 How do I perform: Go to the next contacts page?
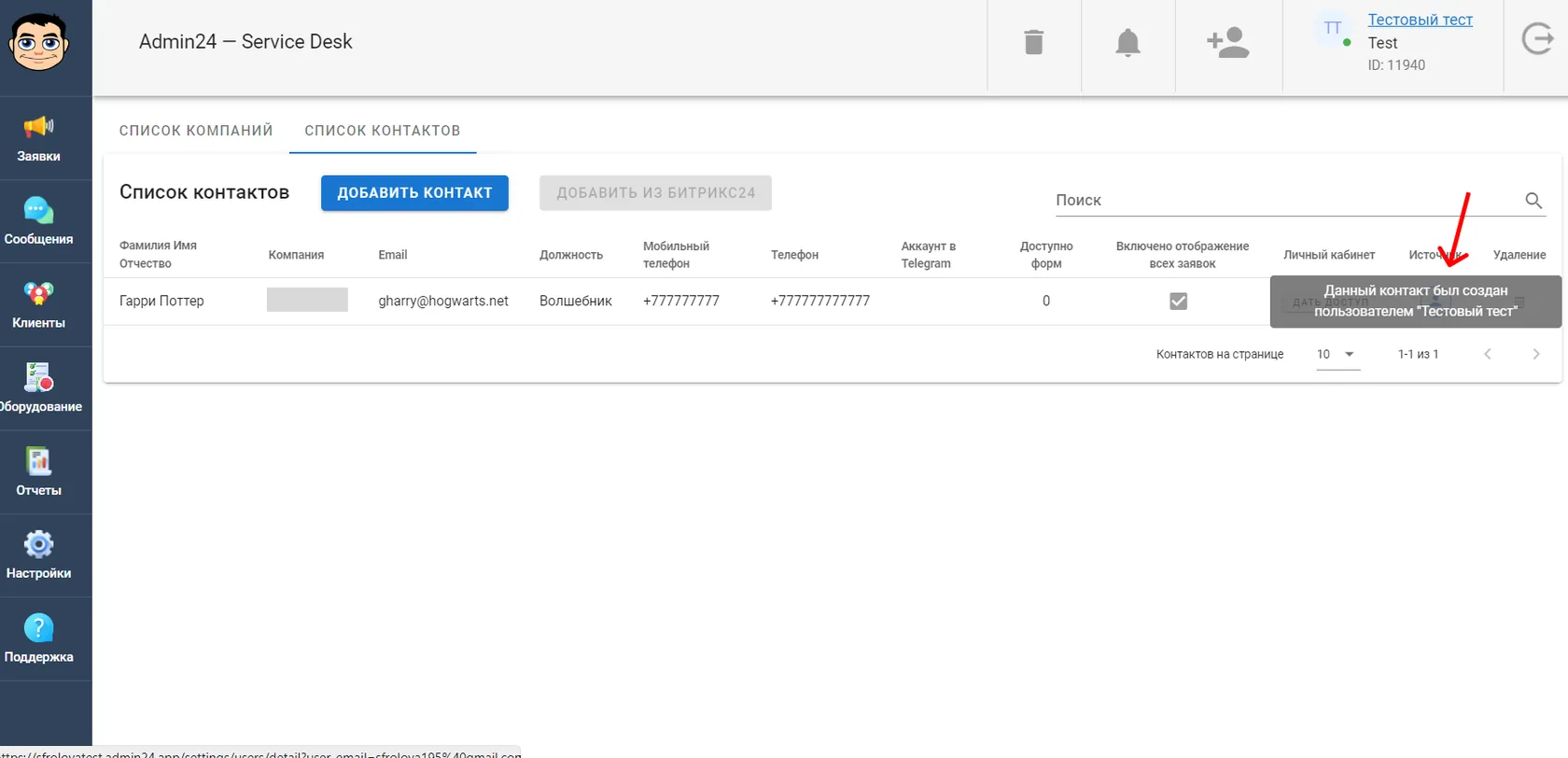coord(1536,354)
